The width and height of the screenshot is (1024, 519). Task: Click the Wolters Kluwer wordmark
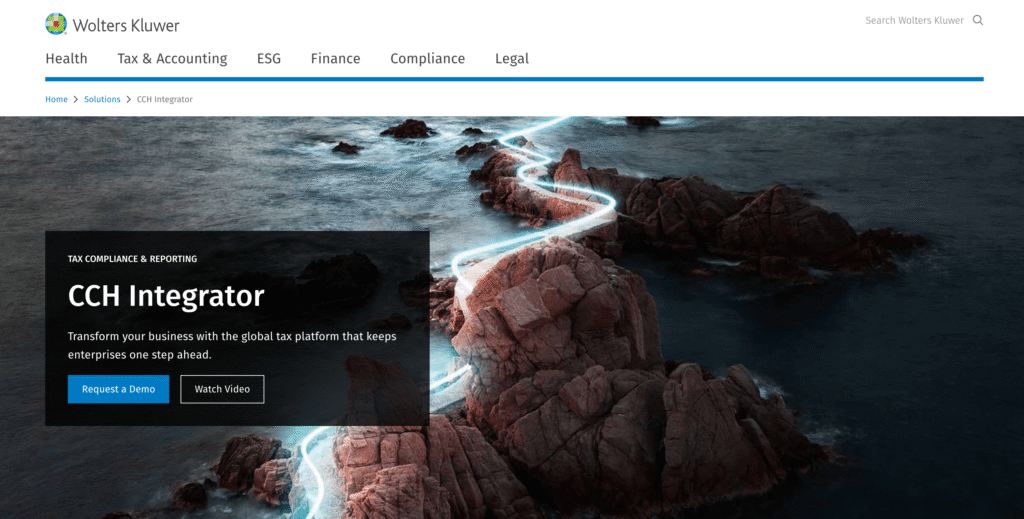pyautogui.click(x=126, y=25)
